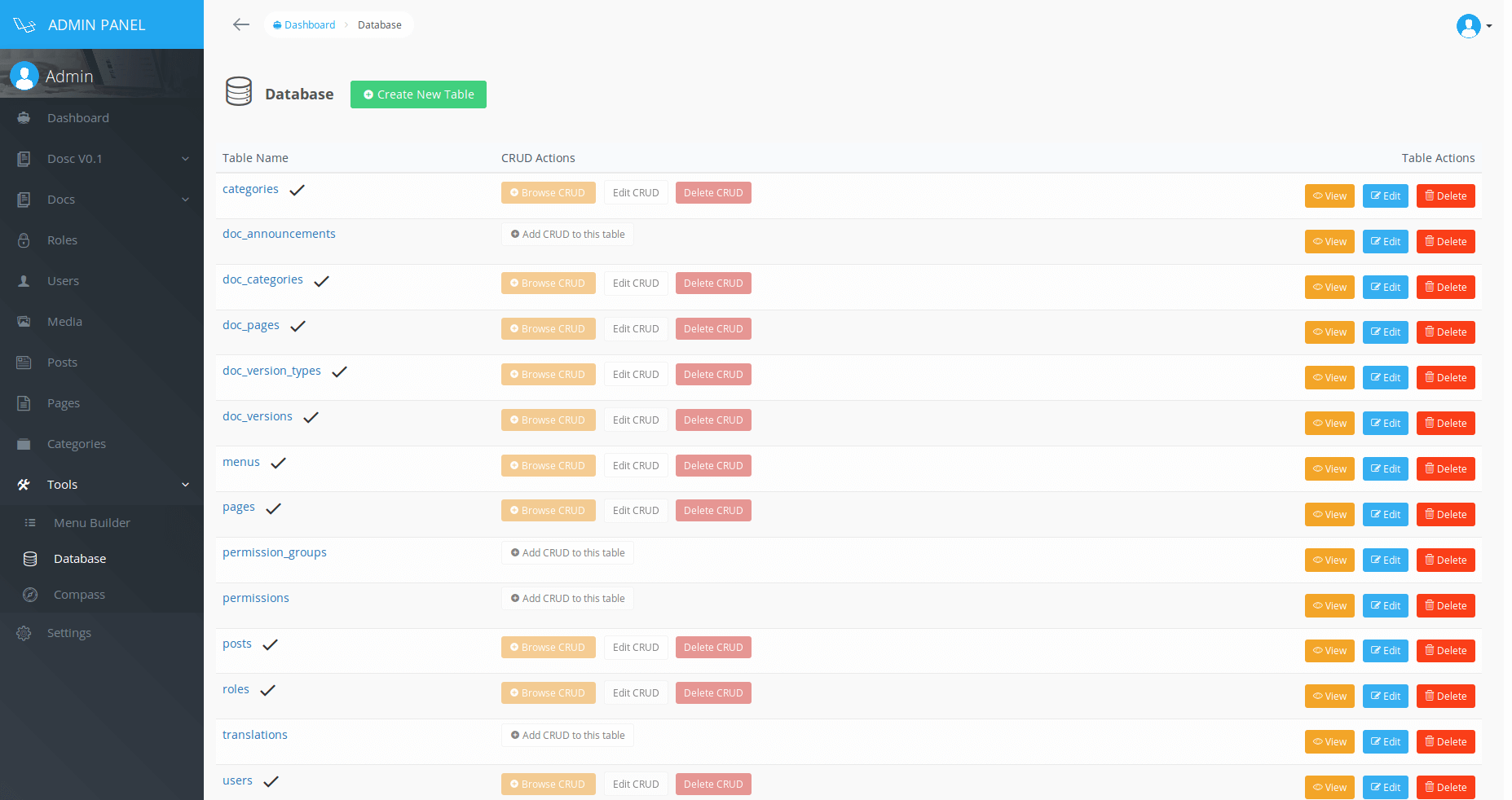The height and width of the screenshot is (800, 1512).
Task: Open the translations table link
Action: tap(255, 735)
